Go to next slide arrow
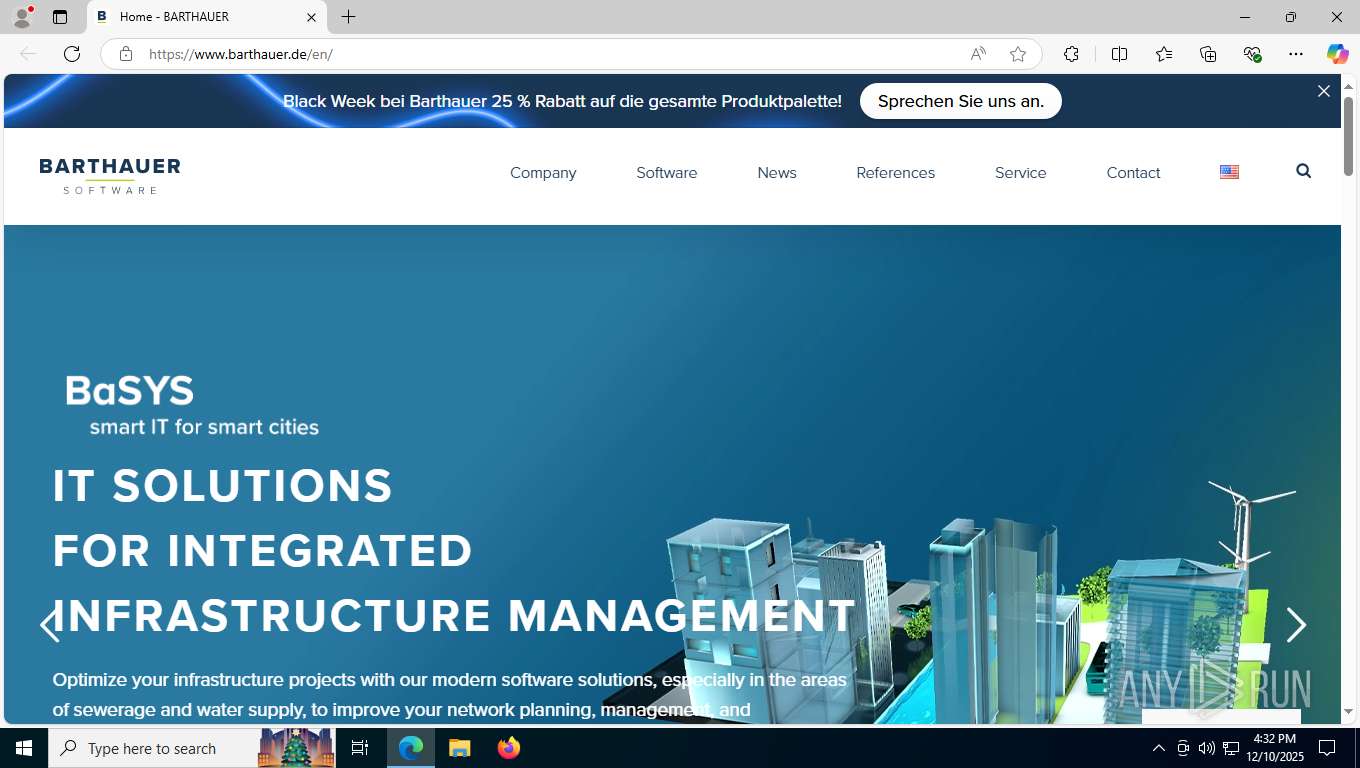This screenshot has width=1360, height=768. tap(1296, 625)
